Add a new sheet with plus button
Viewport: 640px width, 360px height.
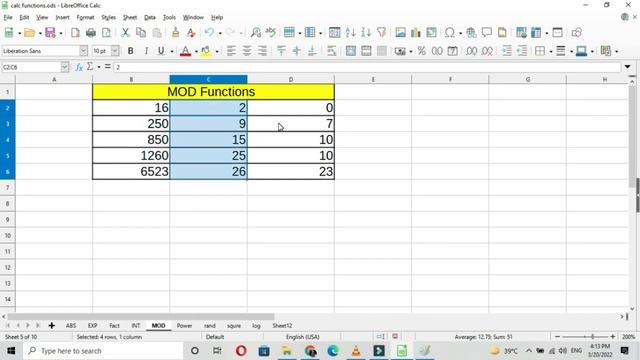click(x=51, y=326)
